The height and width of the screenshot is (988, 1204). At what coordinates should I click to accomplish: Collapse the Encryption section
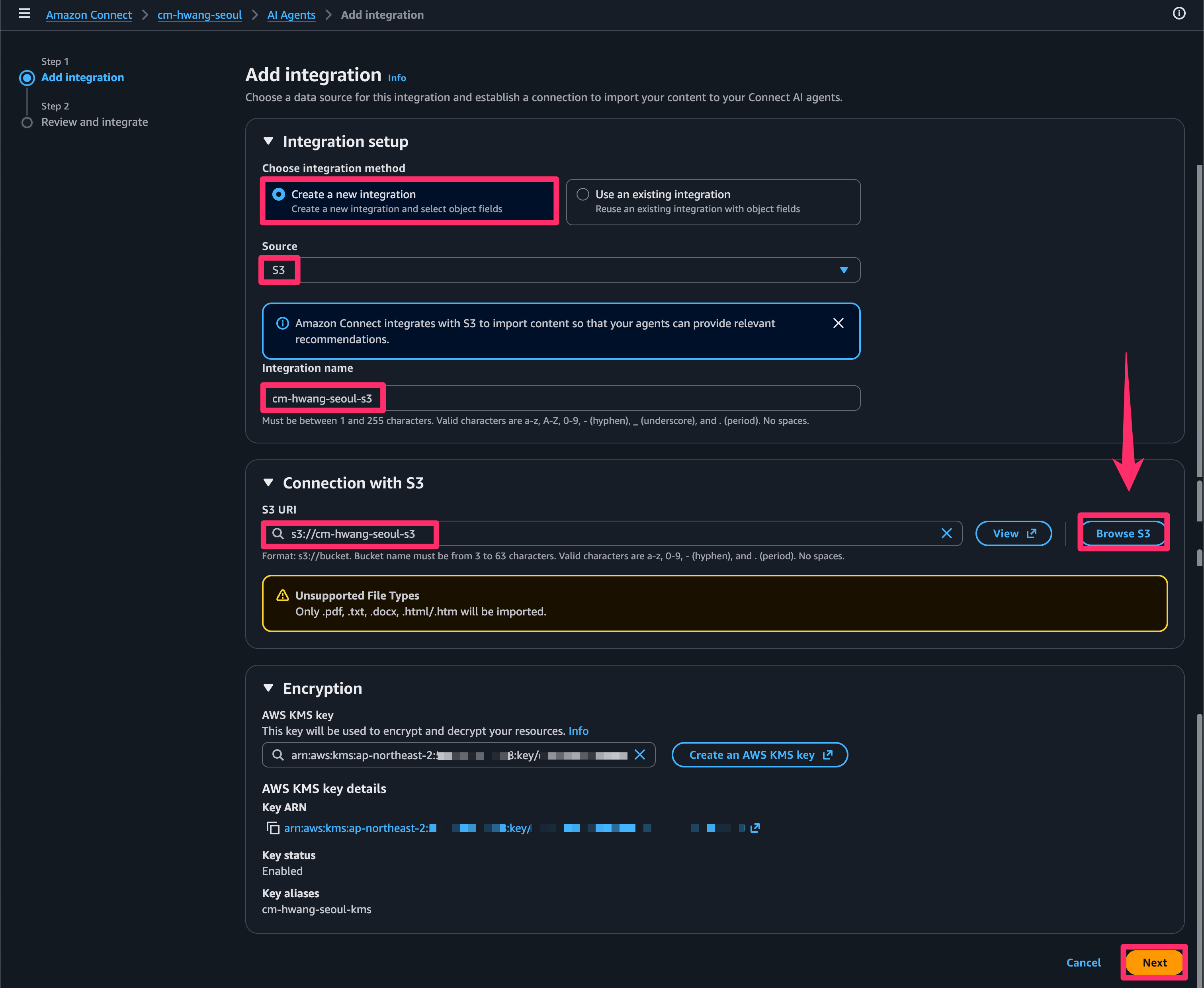(268, 688)
